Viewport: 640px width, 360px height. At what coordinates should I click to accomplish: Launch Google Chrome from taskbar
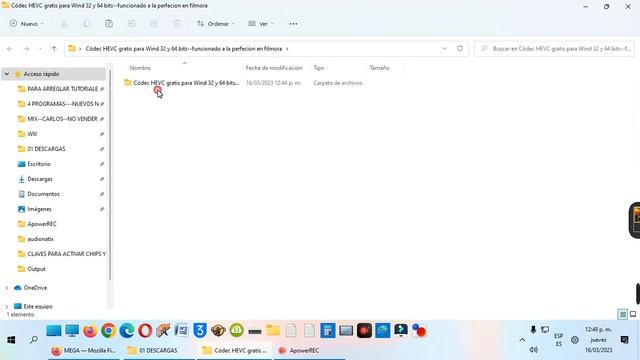[109, 331]
